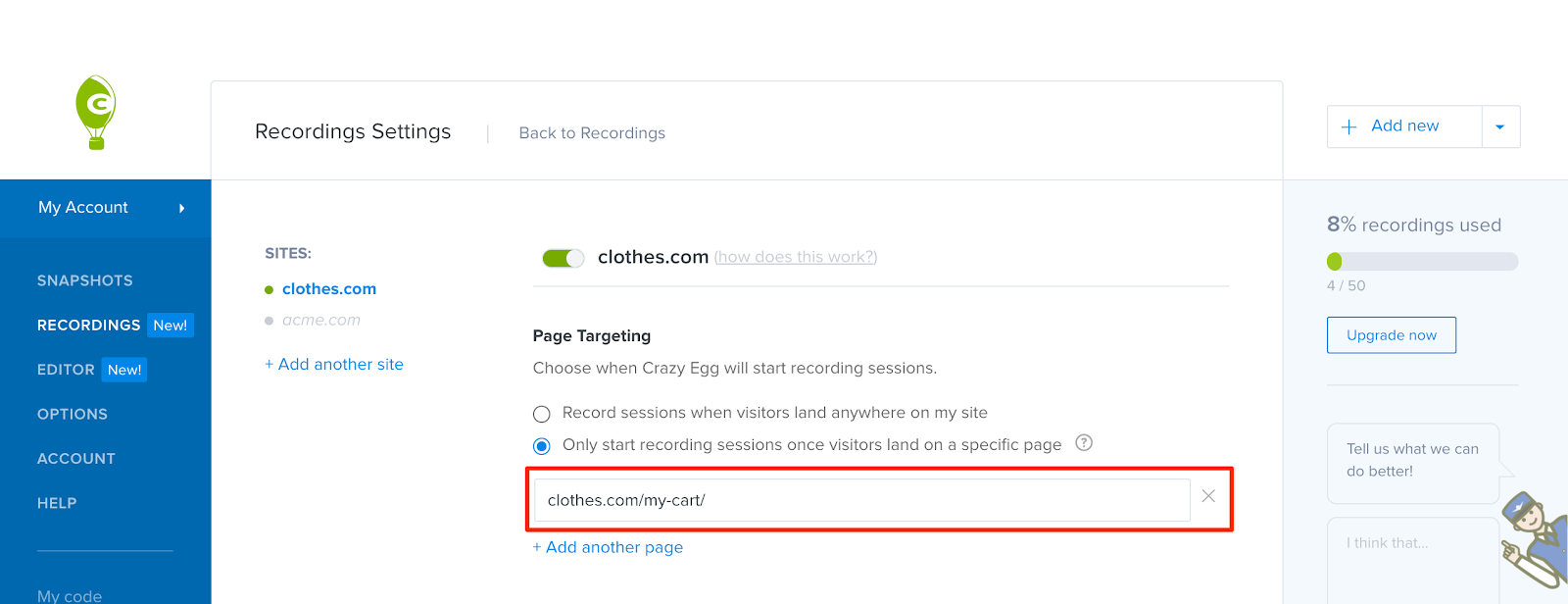Screen dimensions: 1568x604
Task: Click the green dot beside clothes.com site
Action: point(269,289)
